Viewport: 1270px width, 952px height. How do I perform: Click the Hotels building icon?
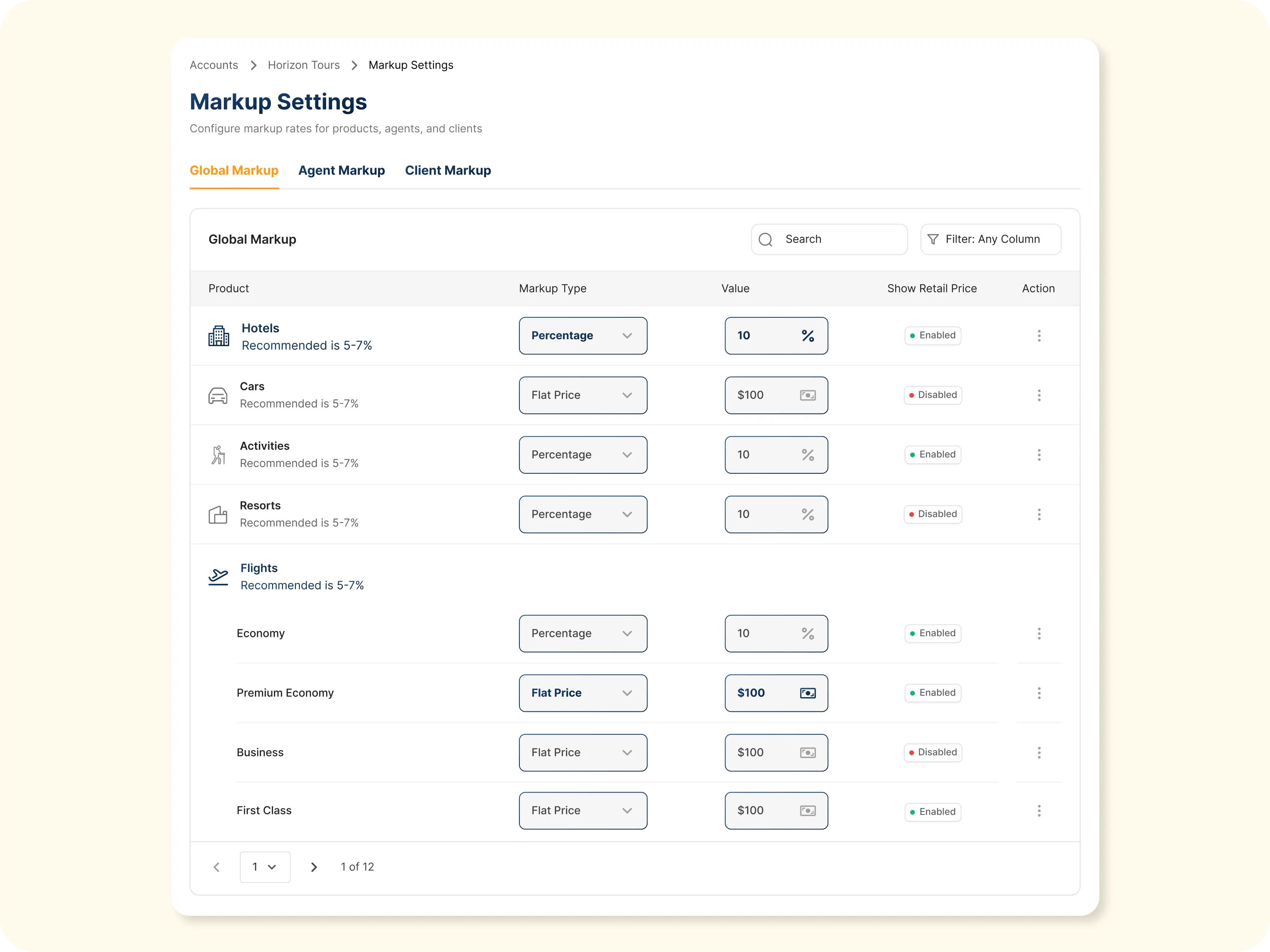pyautogui.click(x=218, y=336)
